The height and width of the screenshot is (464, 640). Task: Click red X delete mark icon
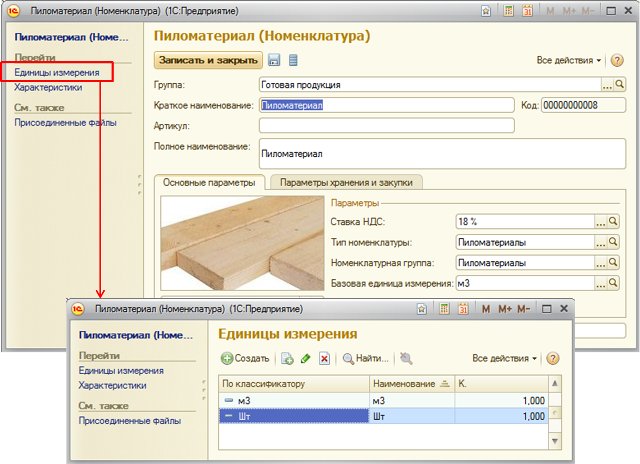(324, 358)
